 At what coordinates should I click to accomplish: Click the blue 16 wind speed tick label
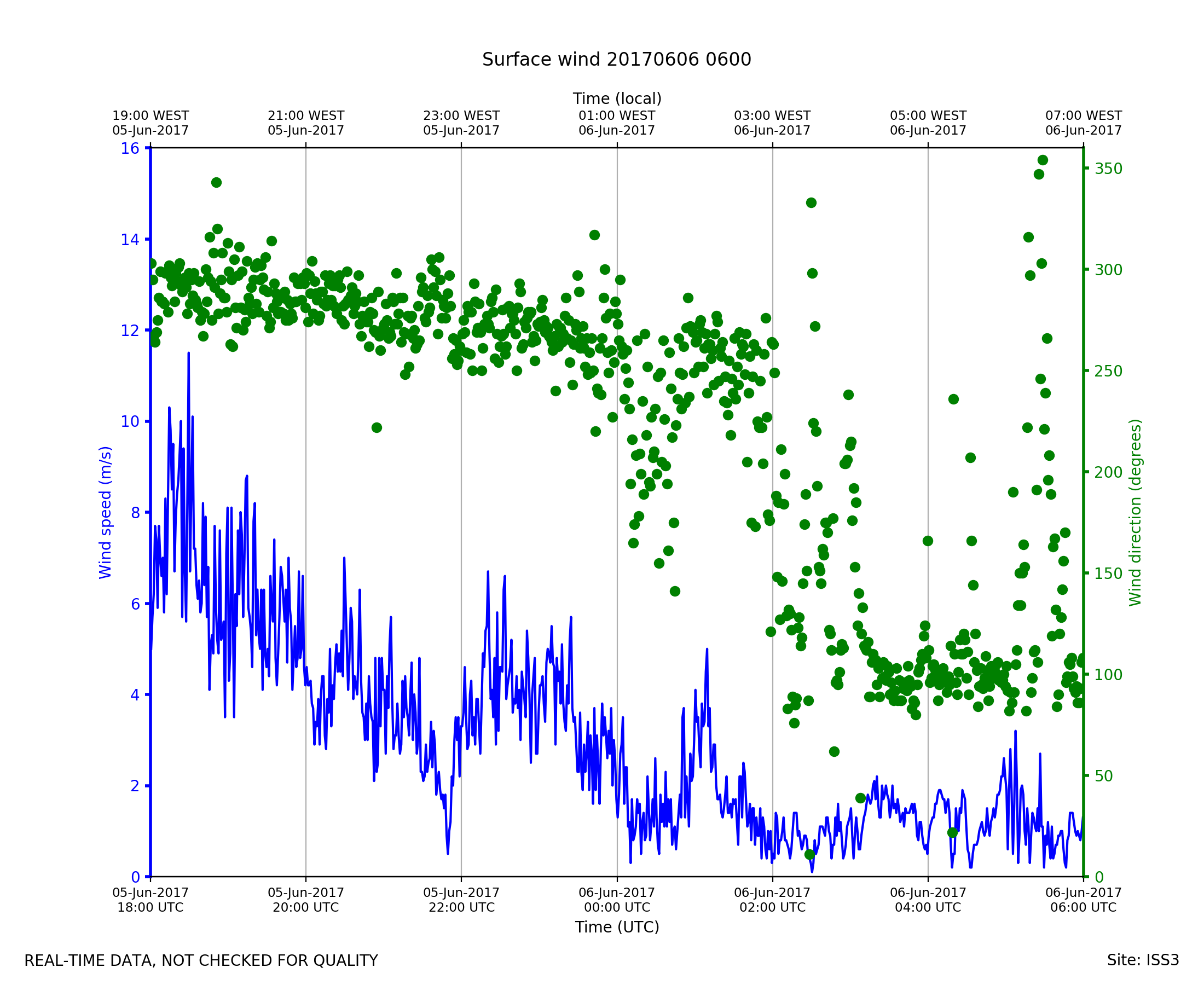tap(130, 149)
